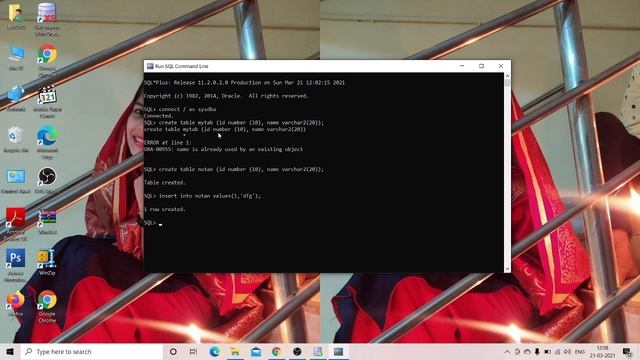Open the Media Player Classic shortcut
The image size is (640, 360).
[x=47, y=102]
